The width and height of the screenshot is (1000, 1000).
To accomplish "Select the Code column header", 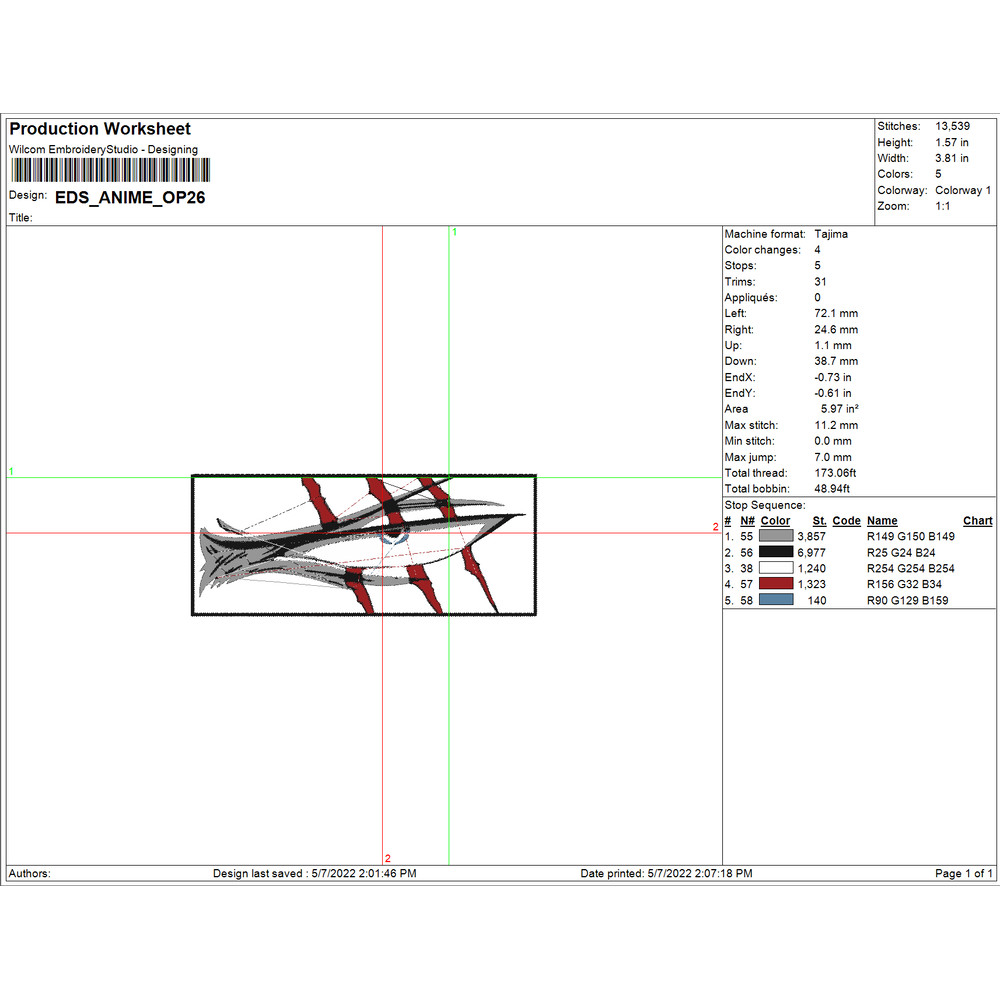I will coord(846,521).
